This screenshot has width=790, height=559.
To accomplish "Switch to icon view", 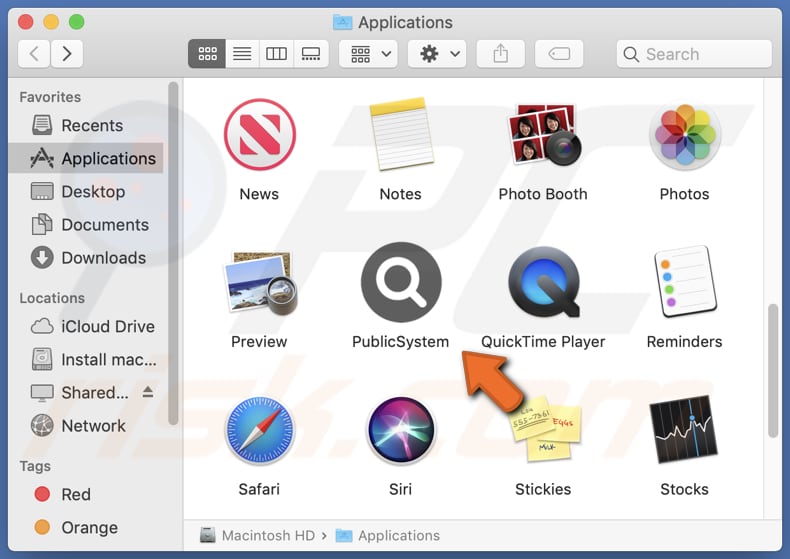I will (207, 53).
